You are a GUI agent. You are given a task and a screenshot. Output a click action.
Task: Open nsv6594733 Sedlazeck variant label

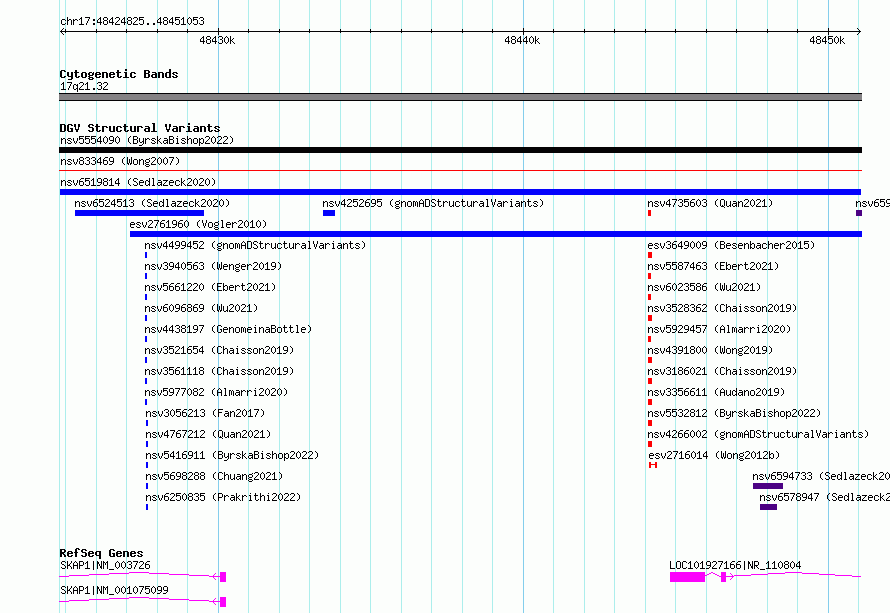(x=821, y=476)
